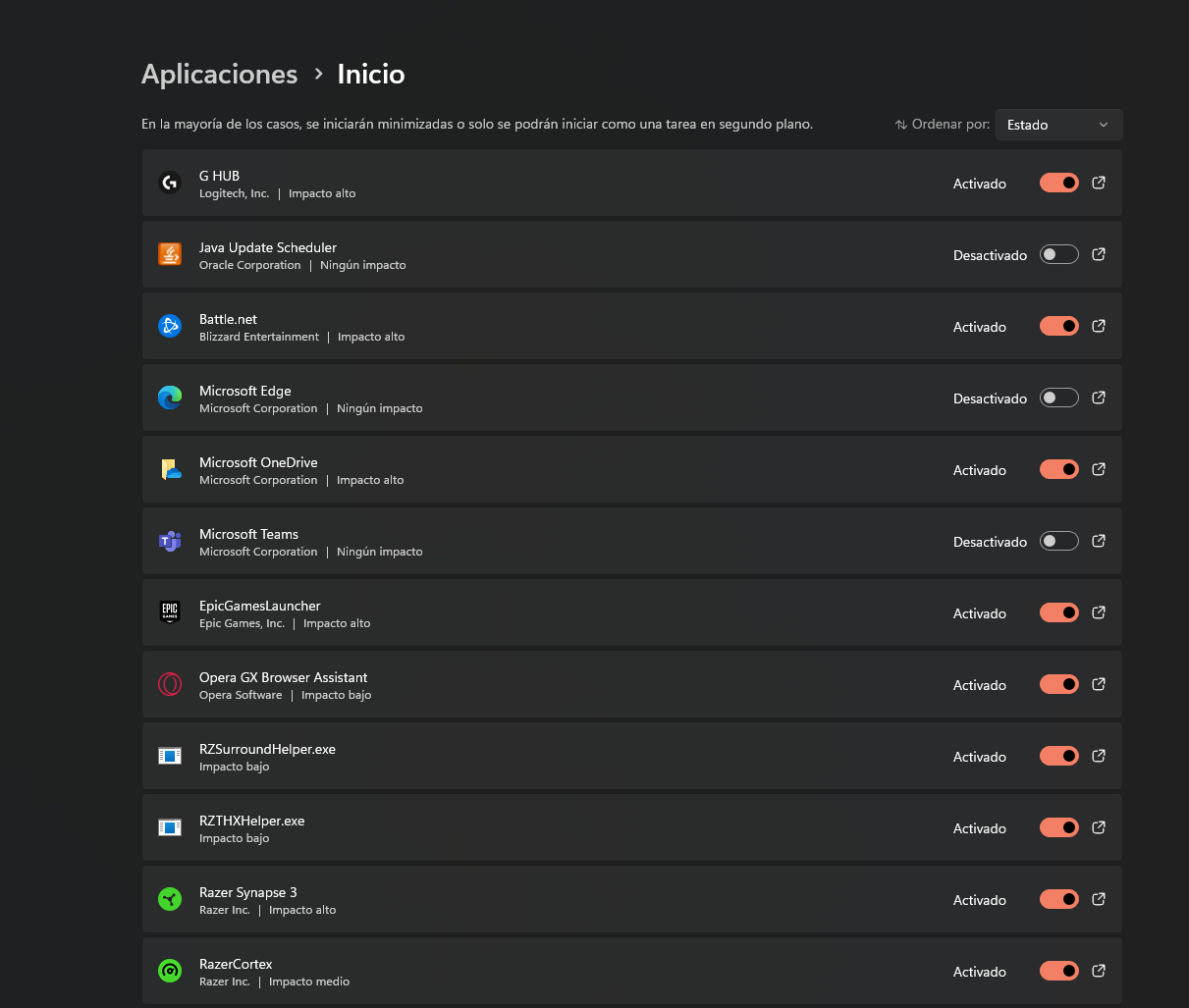
Task: Enable Java Update Scheduler startup toggle
Action: [1059, 254]
